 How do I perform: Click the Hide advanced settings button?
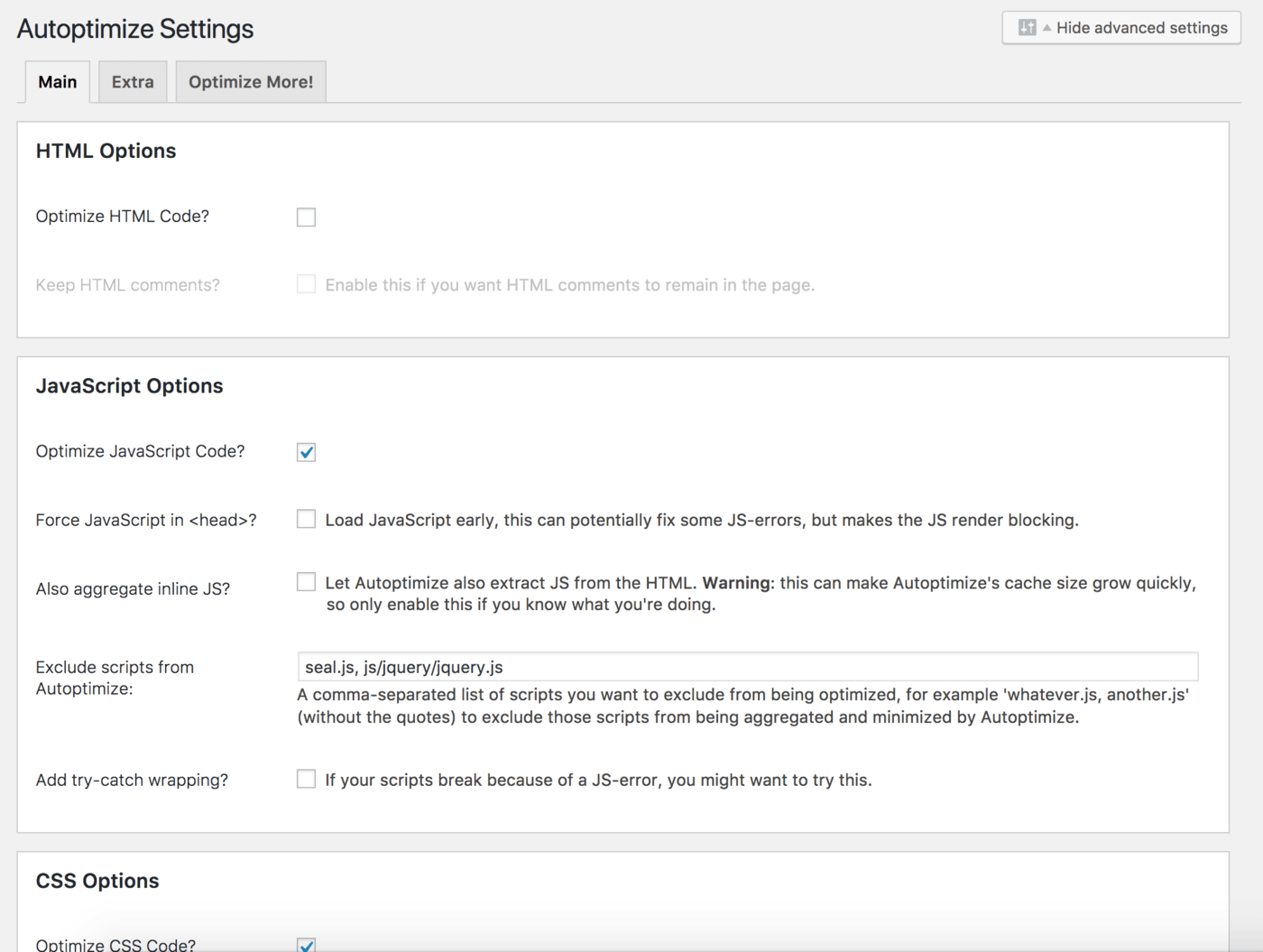(1121, 28)
